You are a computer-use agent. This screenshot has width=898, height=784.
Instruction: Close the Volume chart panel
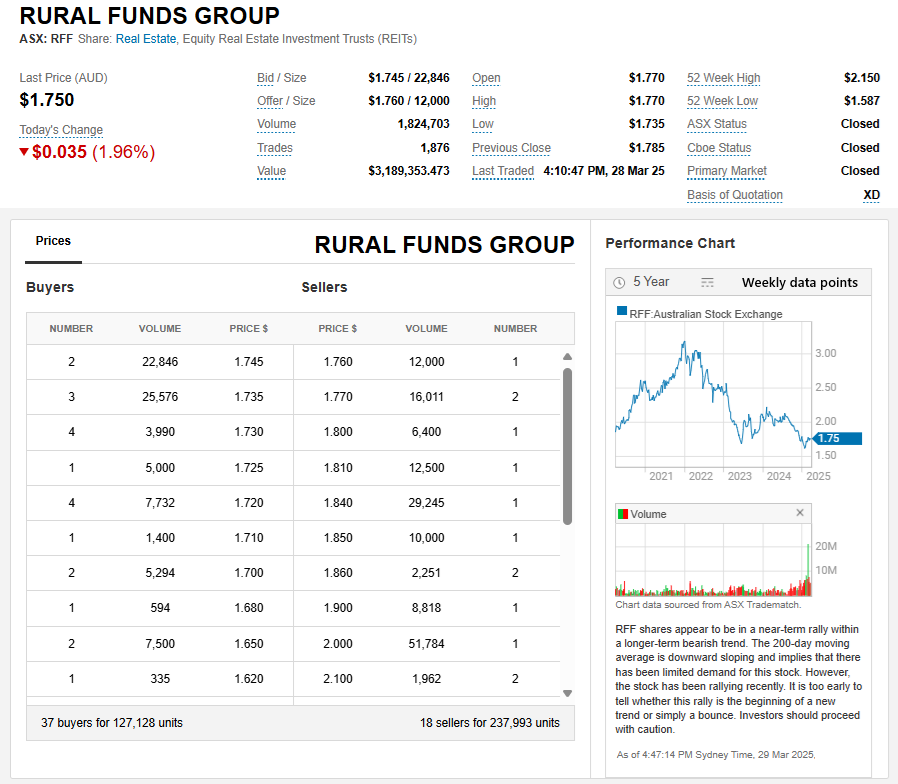coord(799,513)
